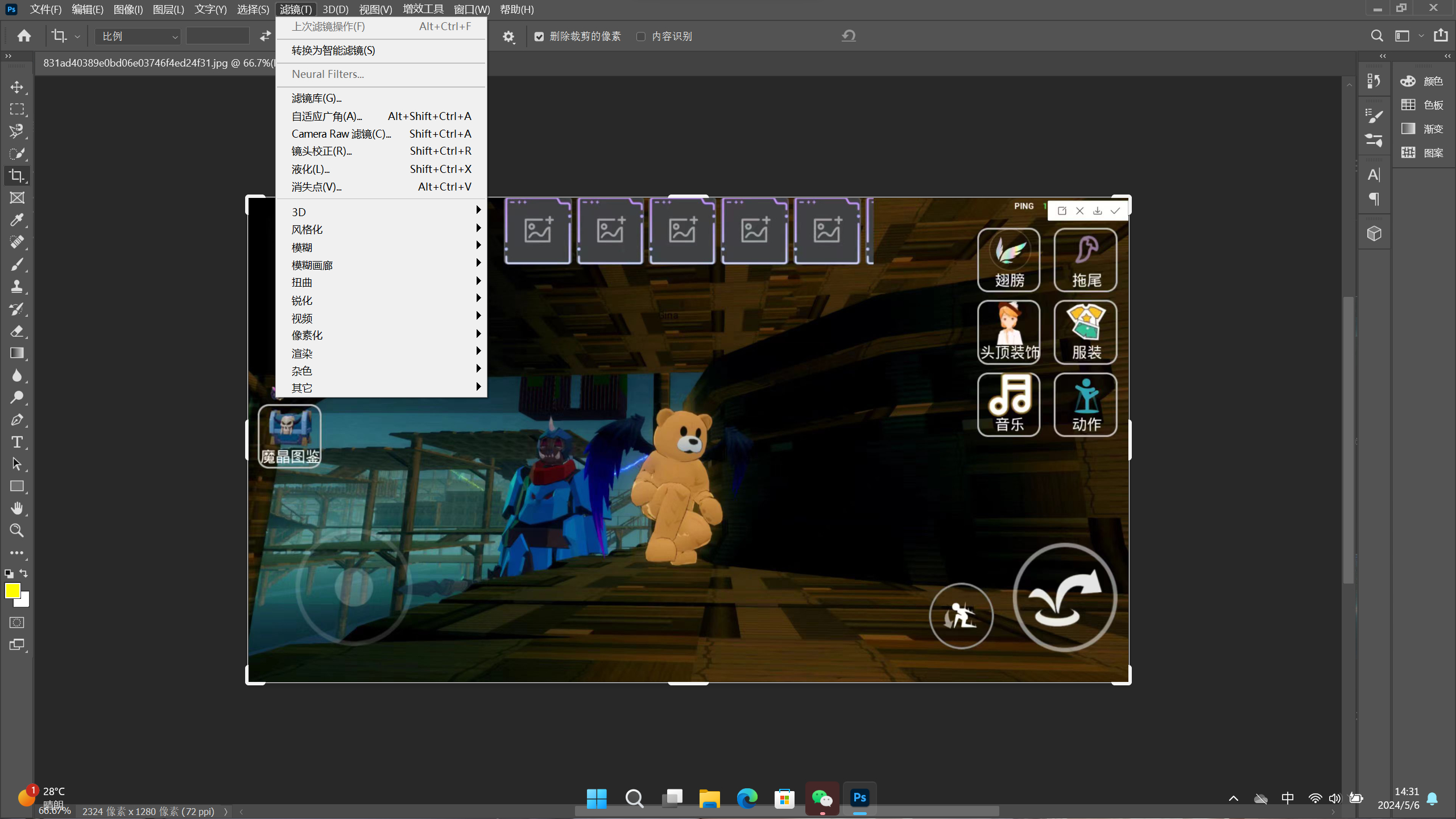
Task: Select the Path Selection tool
Action: click(x=17, y=464)
